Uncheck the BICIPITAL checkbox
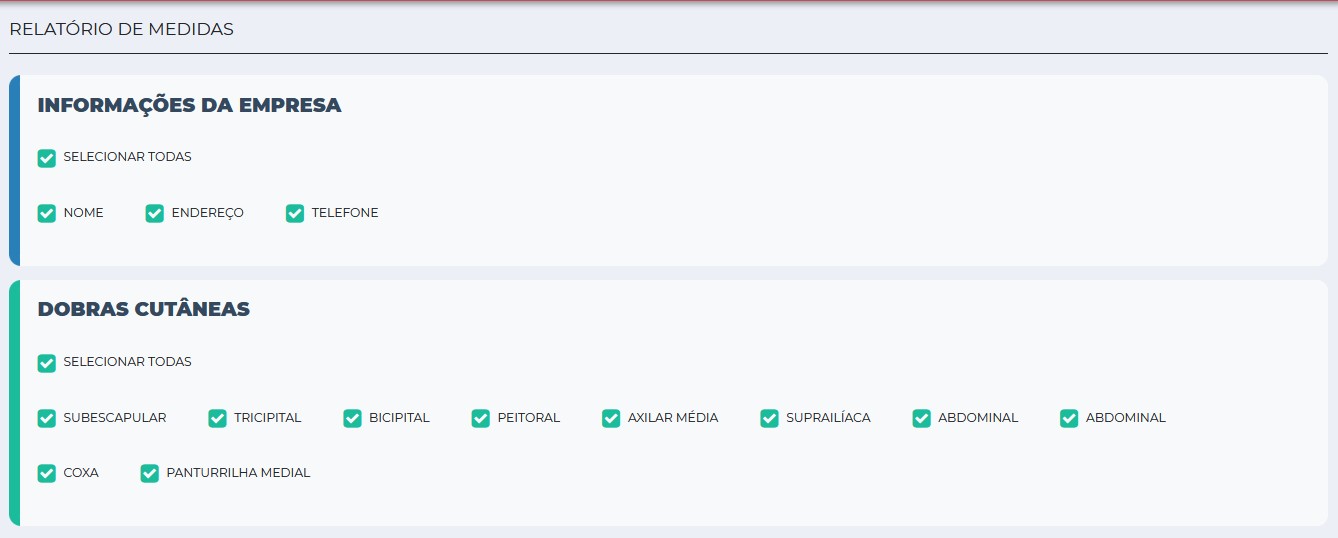Viewport: 1338px width, 538px height. [352, 418]
